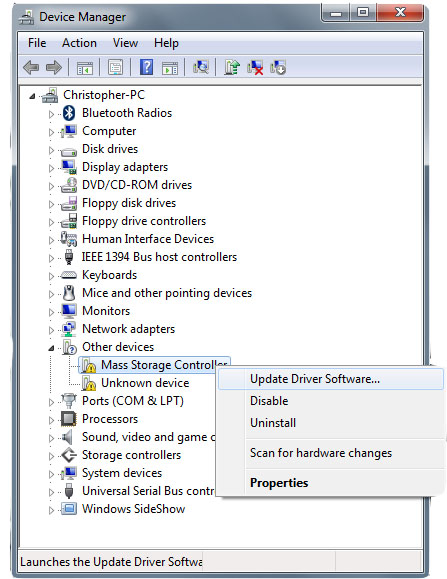
Task: Toggle the console tree toolbar icon
Action: pyautogui.click(x=85, y=68)
